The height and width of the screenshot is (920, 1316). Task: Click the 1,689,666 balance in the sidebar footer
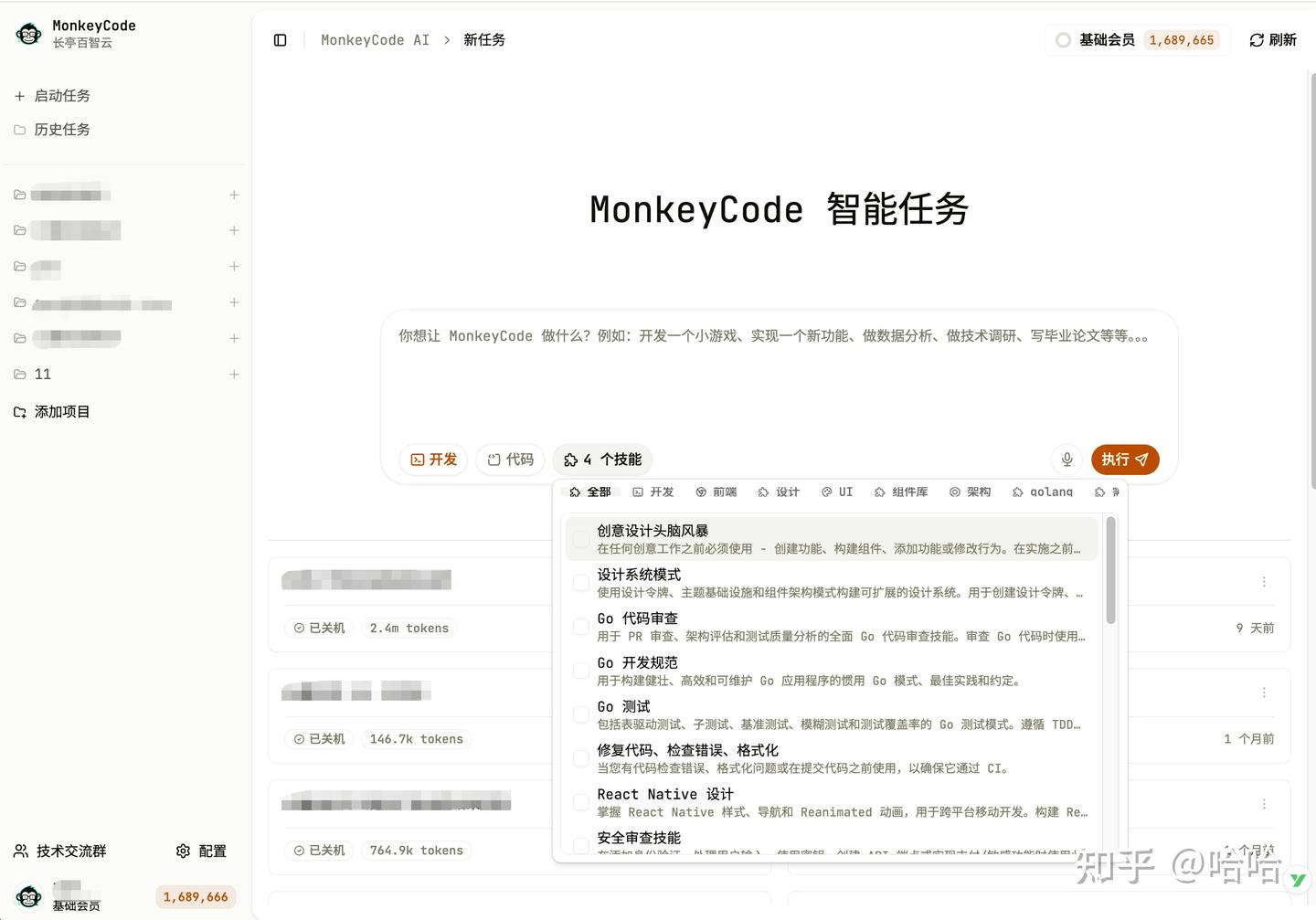[x=196, y=897]
